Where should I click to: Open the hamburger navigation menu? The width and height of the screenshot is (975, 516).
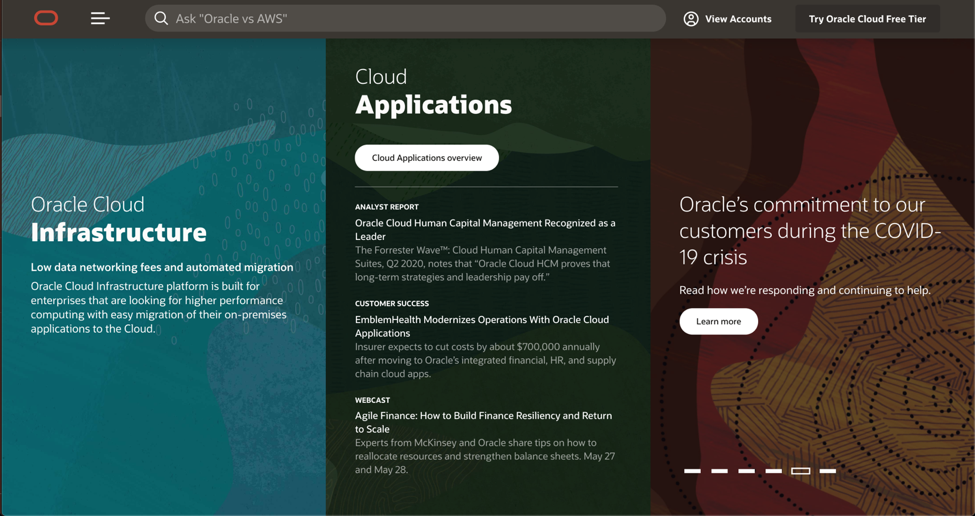pos(100,18)
